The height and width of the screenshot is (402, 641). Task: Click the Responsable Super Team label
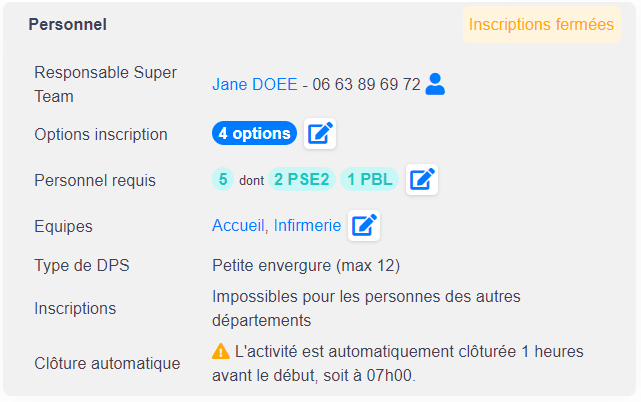[x=105, y=85]
